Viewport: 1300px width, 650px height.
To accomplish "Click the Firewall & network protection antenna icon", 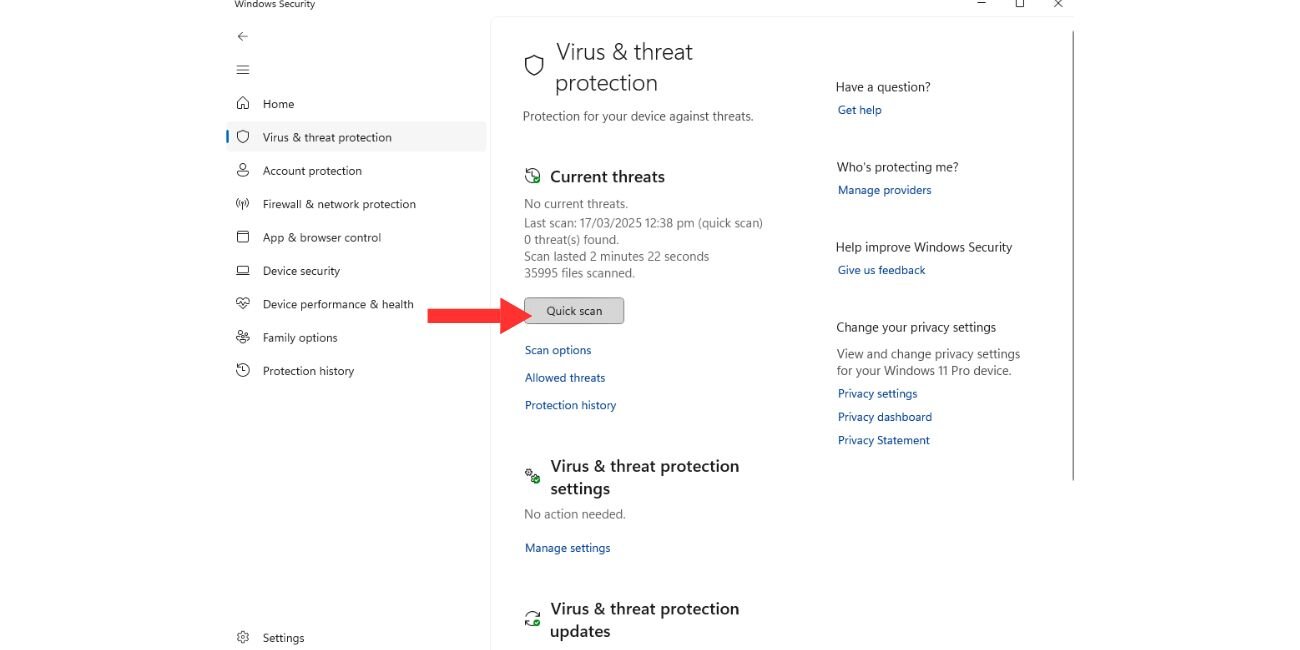I will coord(242,204).
